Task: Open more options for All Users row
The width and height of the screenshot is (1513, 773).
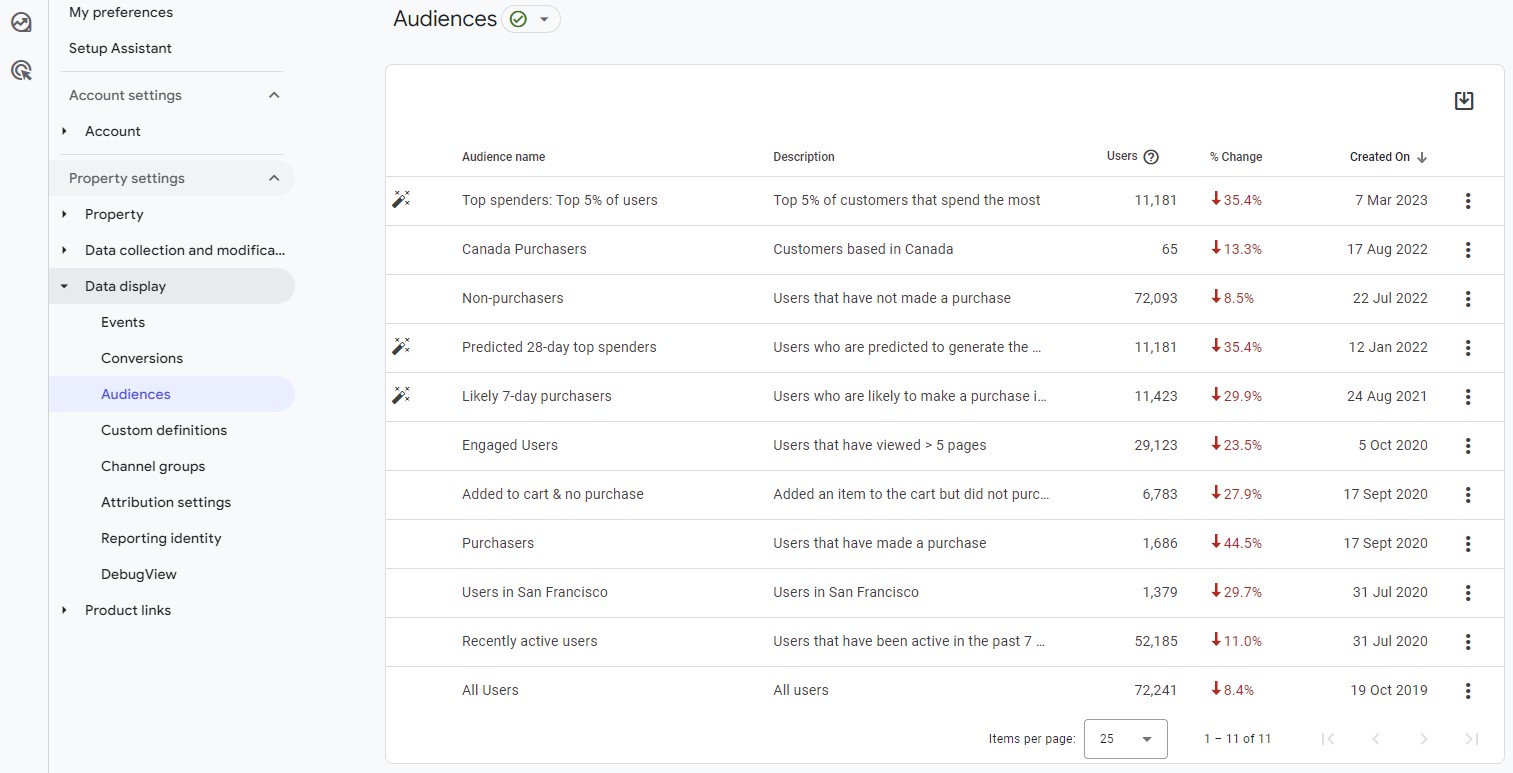Action: 1468,691
